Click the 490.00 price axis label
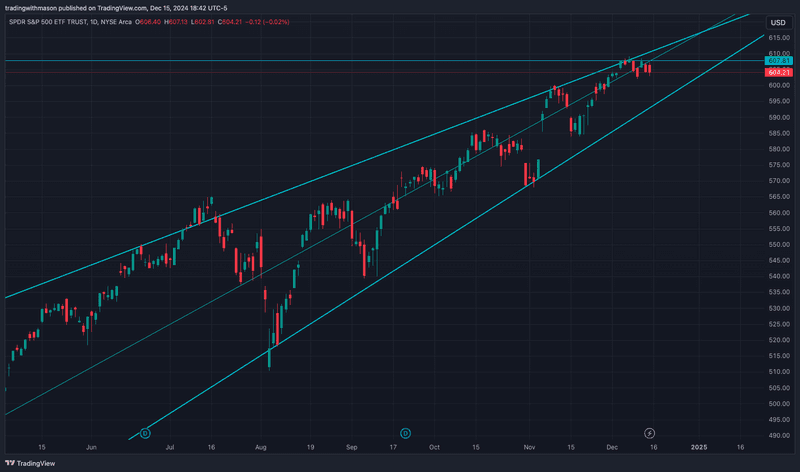This screenshot has height=472, width=800. pos(779,435)
